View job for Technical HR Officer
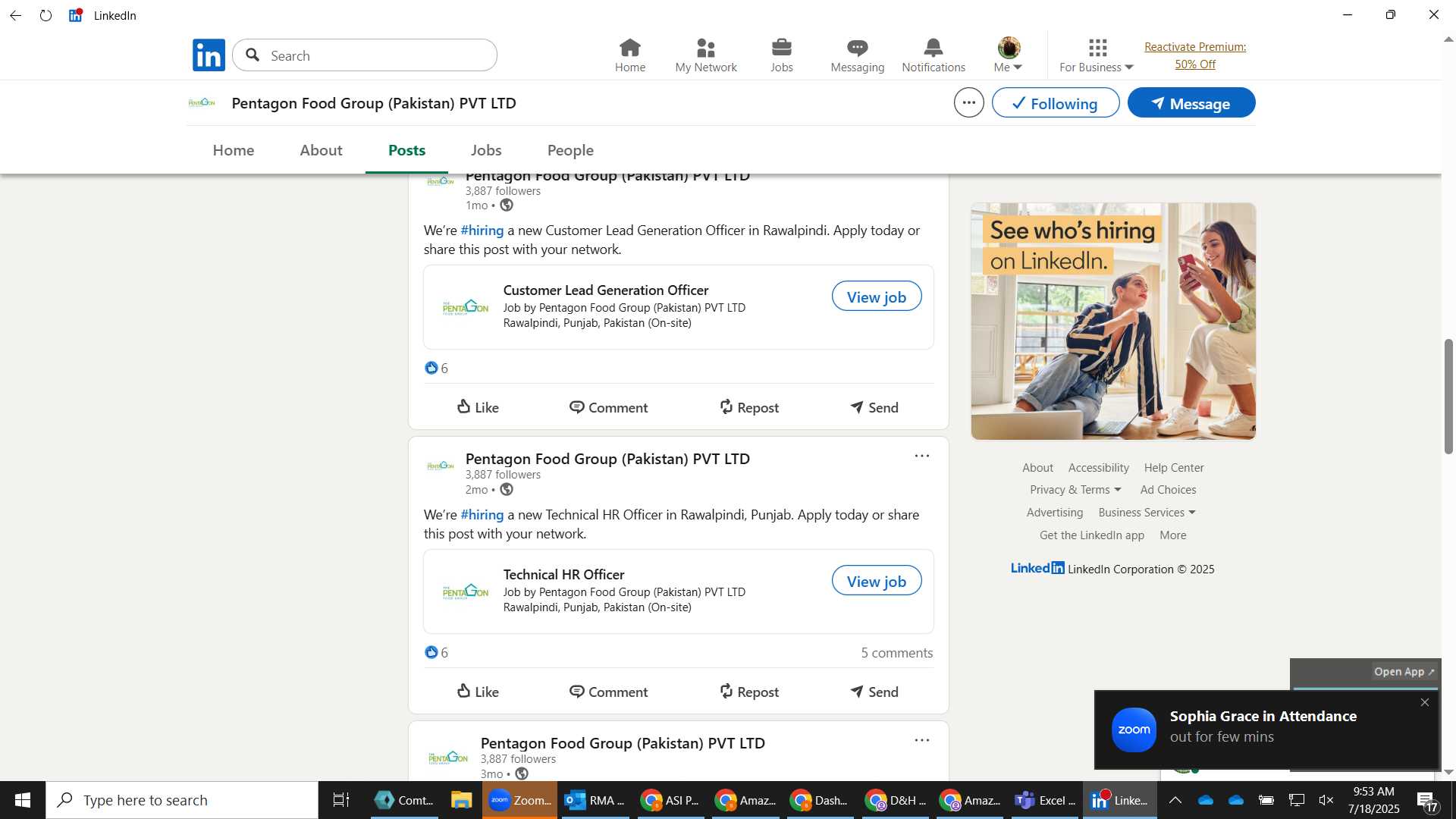The image size is (1456, 819). 876,581
